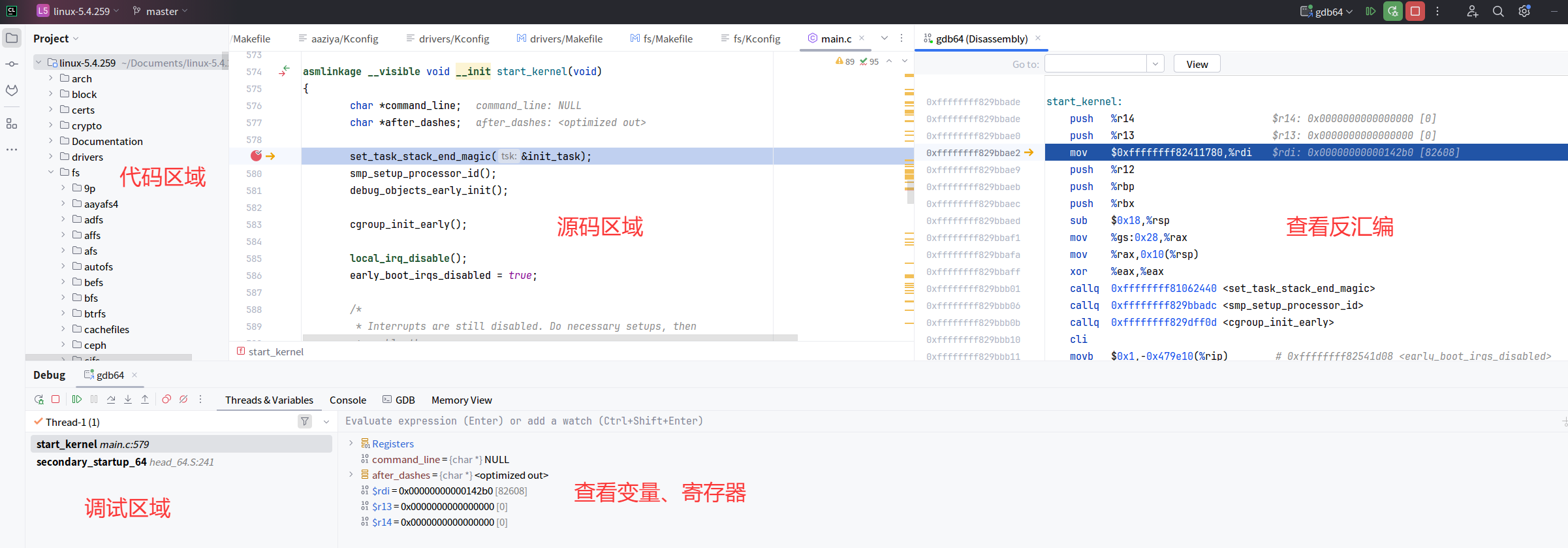This screenshot has height=548, width=1568.
Task: Open the Structure tool window icon
Action: coord(12,123)
